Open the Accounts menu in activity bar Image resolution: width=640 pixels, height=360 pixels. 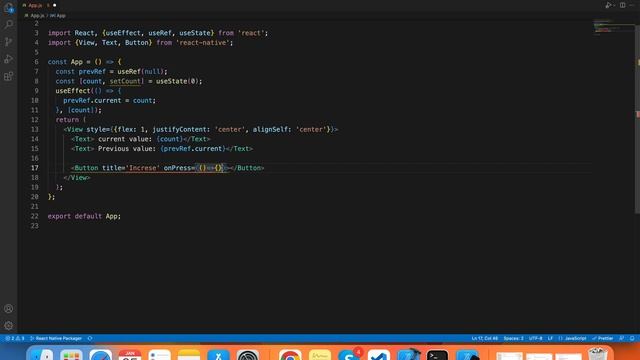tap(9, 309)
